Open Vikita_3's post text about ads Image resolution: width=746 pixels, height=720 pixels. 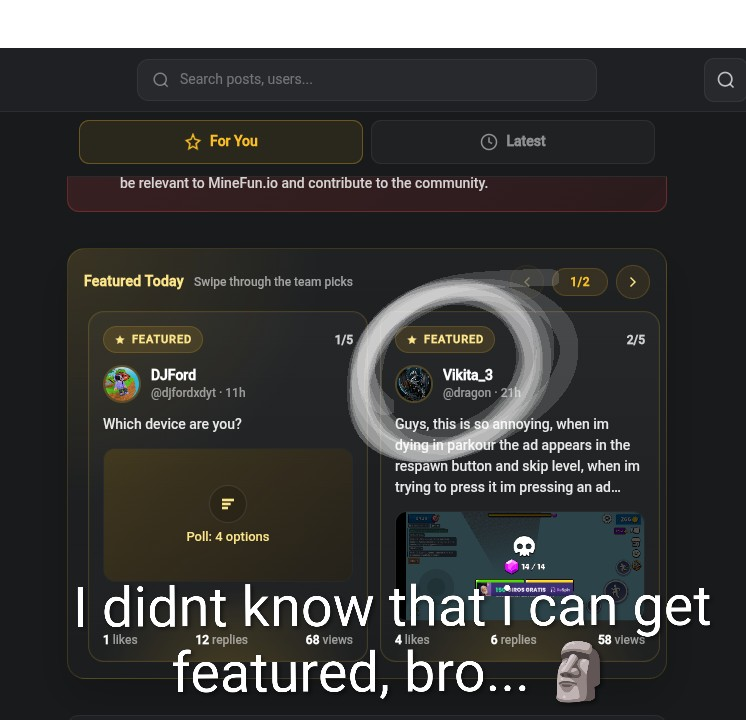click(x=517, y=455)
